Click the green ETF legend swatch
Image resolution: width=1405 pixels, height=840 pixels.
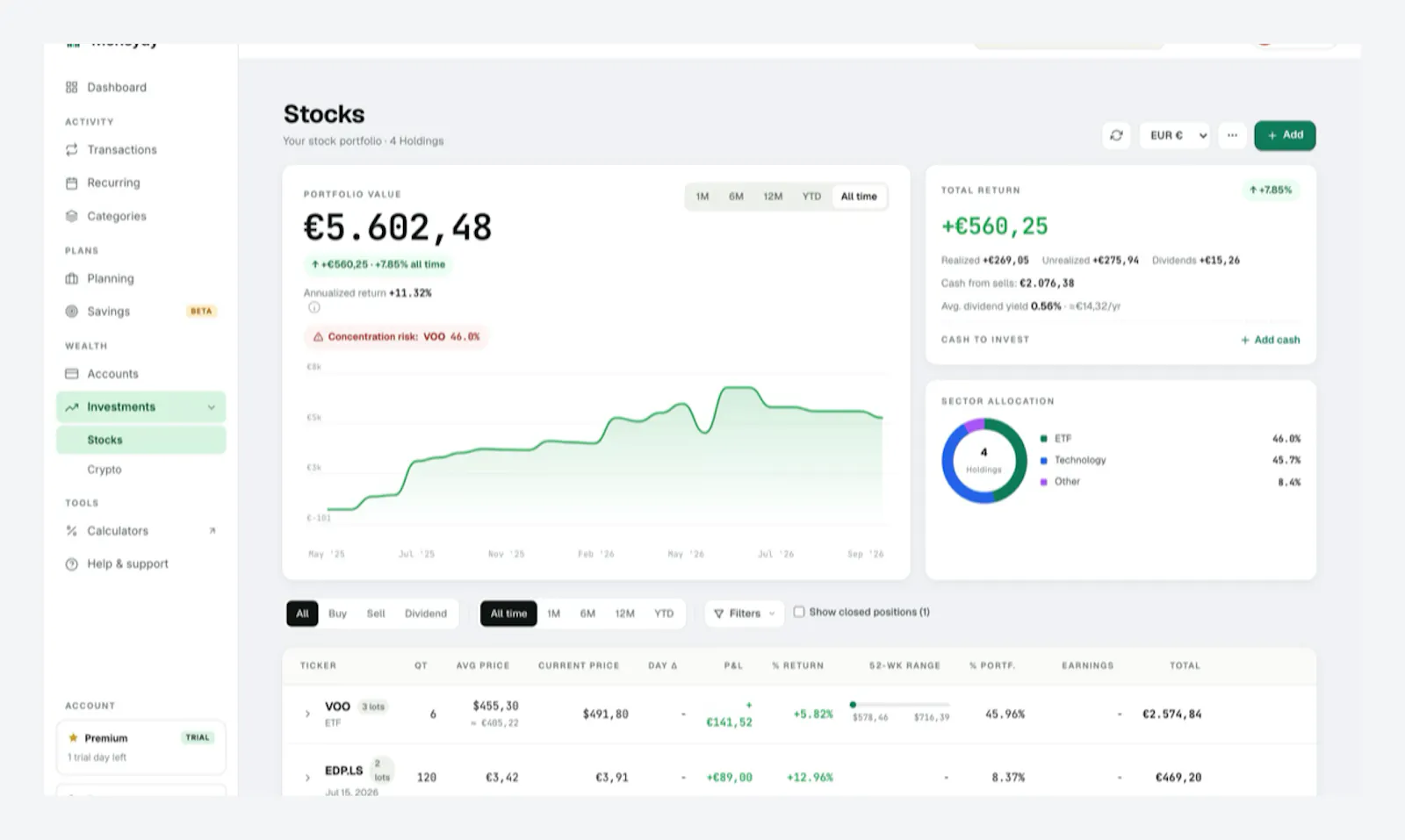click(1043, 438)
